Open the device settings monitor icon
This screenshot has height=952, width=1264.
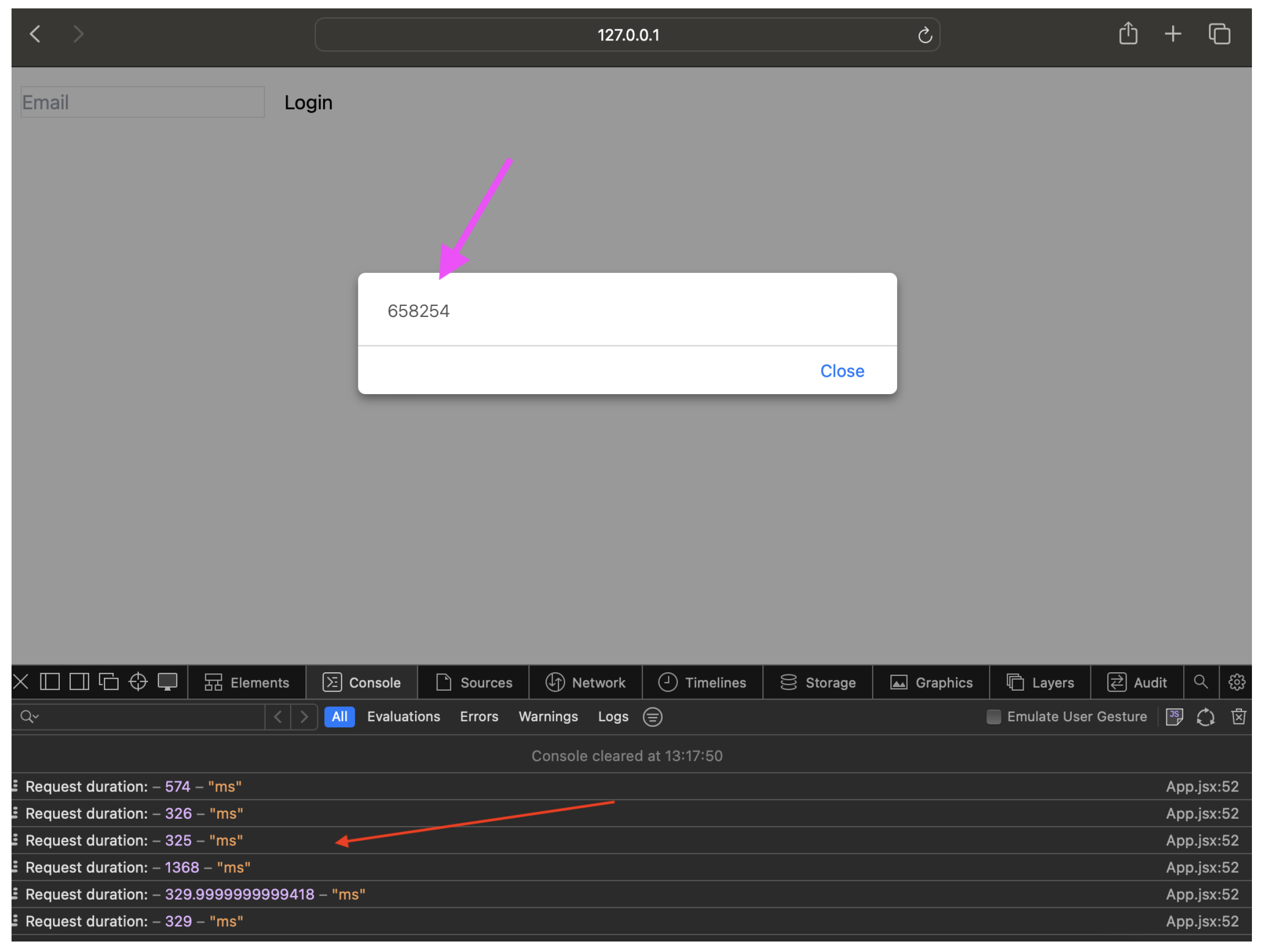click(x=167, y=682)
